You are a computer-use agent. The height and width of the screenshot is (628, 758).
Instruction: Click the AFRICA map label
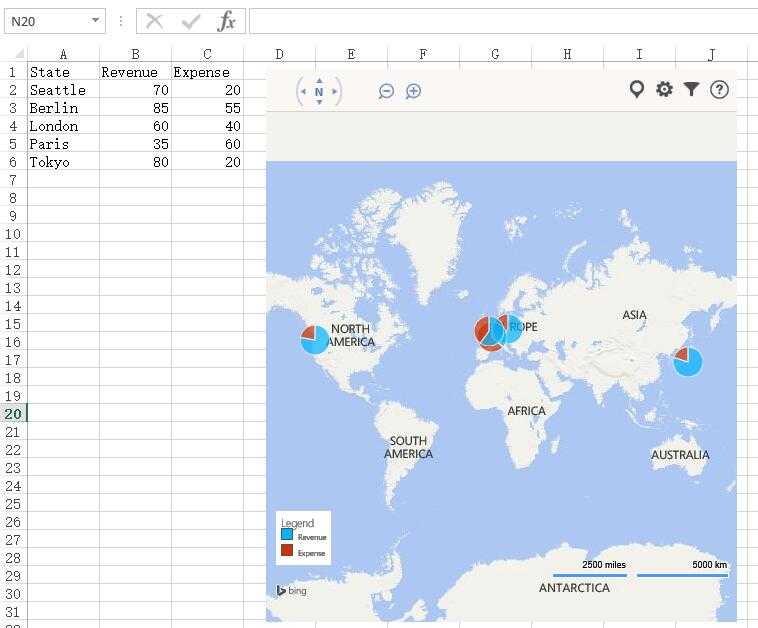(526, 411)
